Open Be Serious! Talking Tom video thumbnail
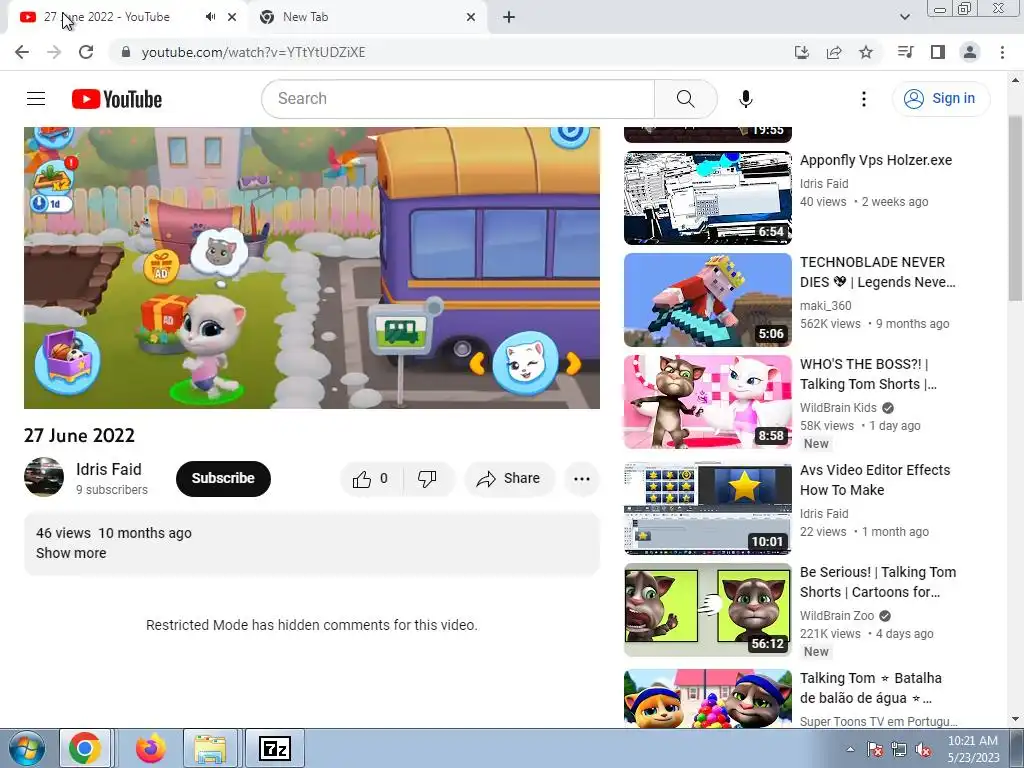Image resolution: width=1024 pixels, height=768 pixels. [x=708, y=610]
